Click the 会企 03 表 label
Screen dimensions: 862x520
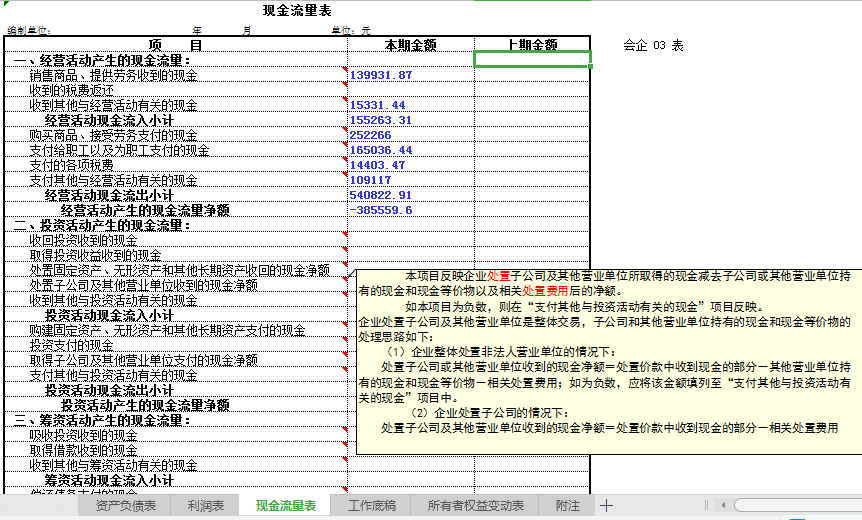(x=653, y=45)
